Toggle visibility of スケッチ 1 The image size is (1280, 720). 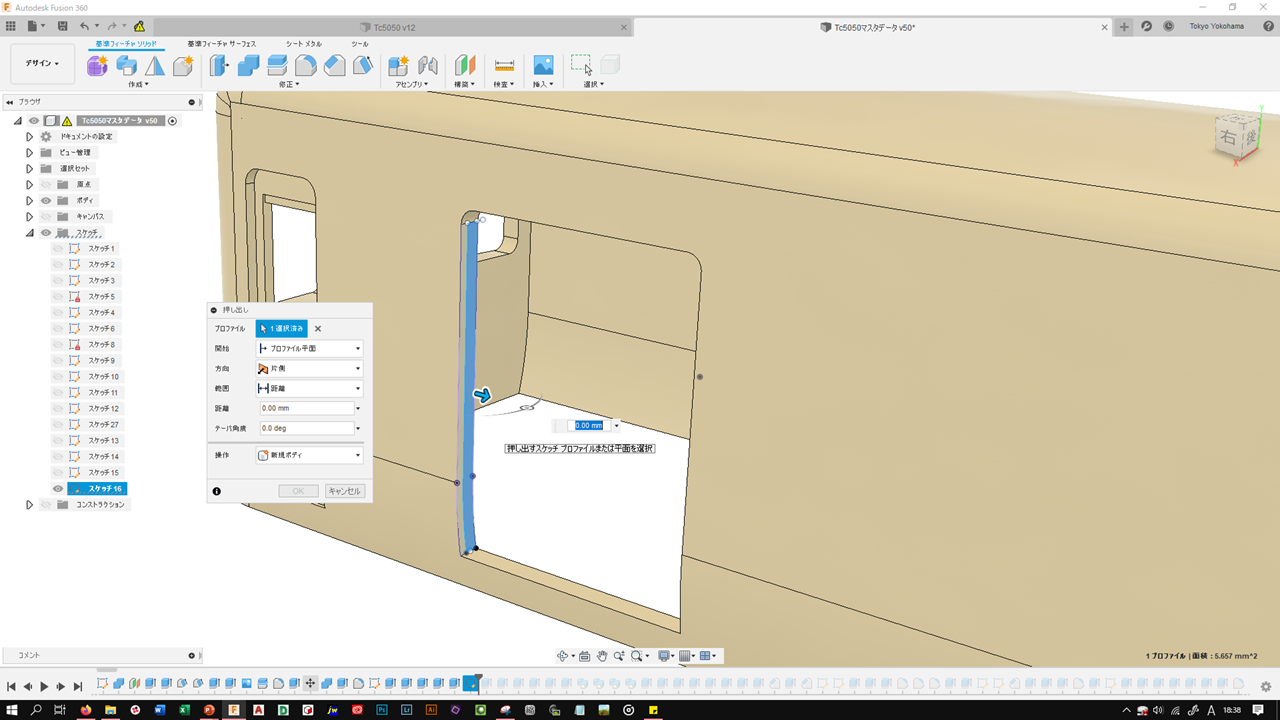[58, 248]
